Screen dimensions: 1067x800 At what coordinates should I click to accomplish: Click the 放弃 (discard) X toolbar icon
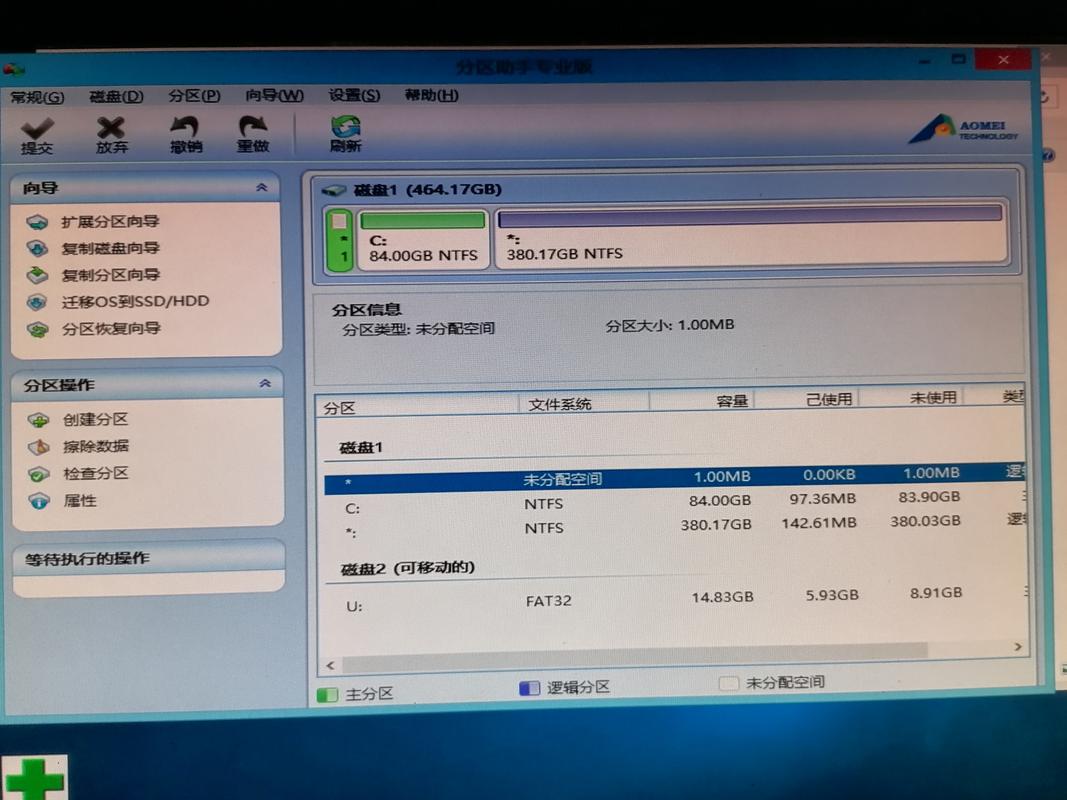coord(111,127)
